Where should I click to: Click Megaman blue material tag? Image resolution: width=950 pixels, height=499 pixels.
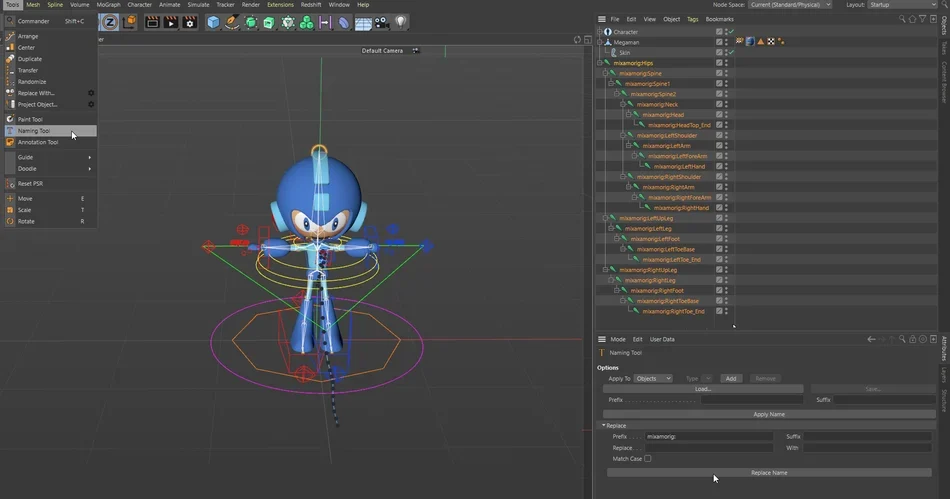click(750, 42)
